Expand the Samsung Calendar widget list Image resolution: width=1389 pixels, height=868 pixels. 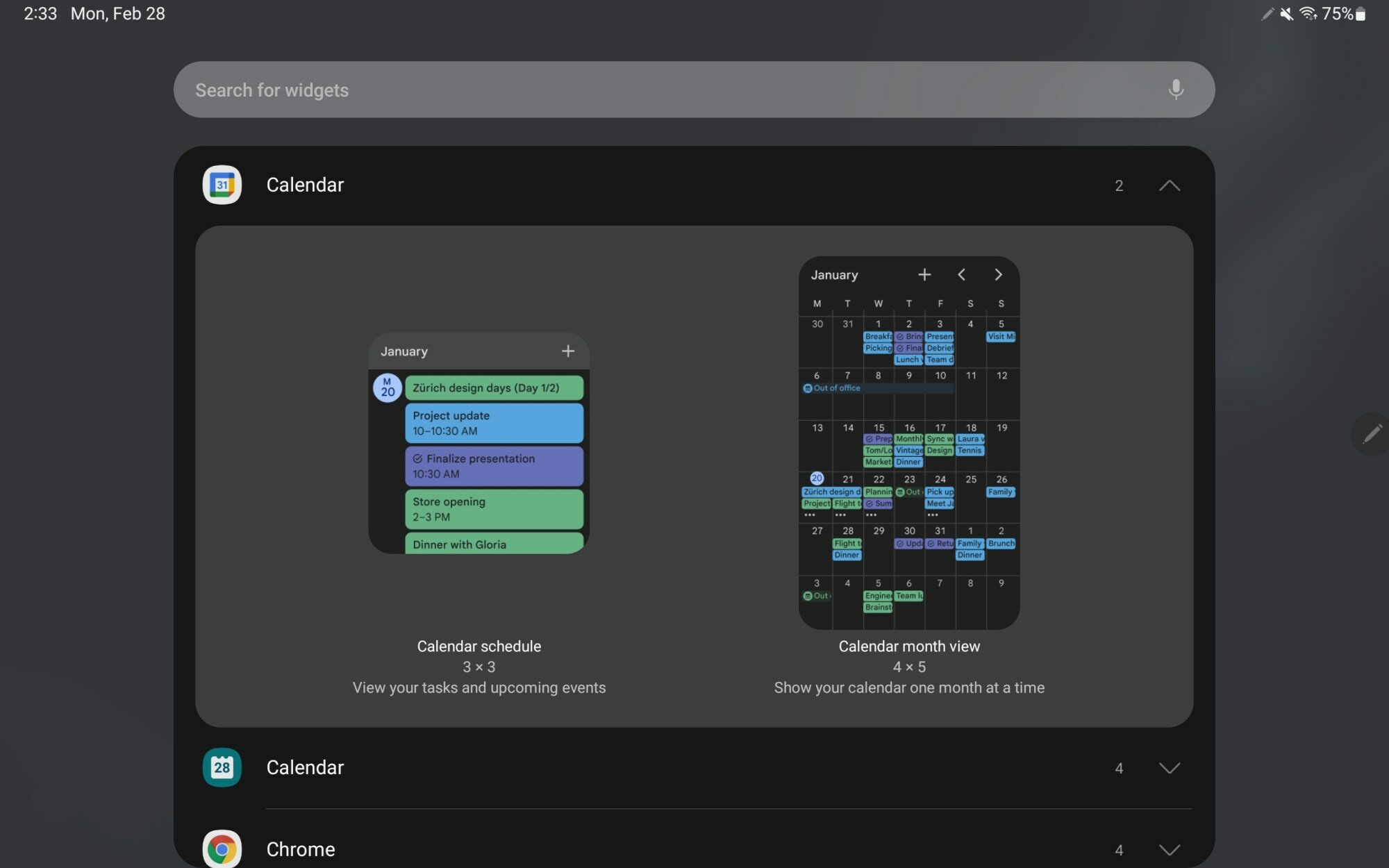tap(1169, 768)
